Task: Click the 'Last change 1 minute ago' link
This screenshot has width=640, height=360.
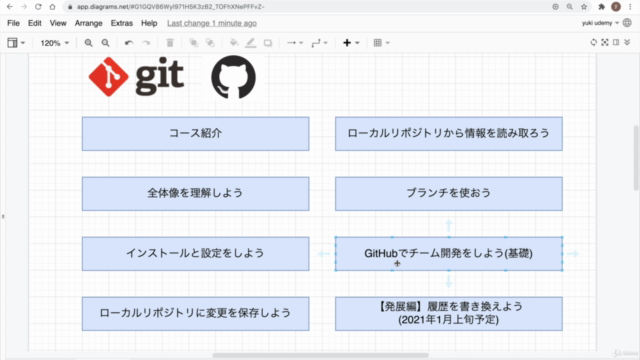Action: [x=212, y=23]
